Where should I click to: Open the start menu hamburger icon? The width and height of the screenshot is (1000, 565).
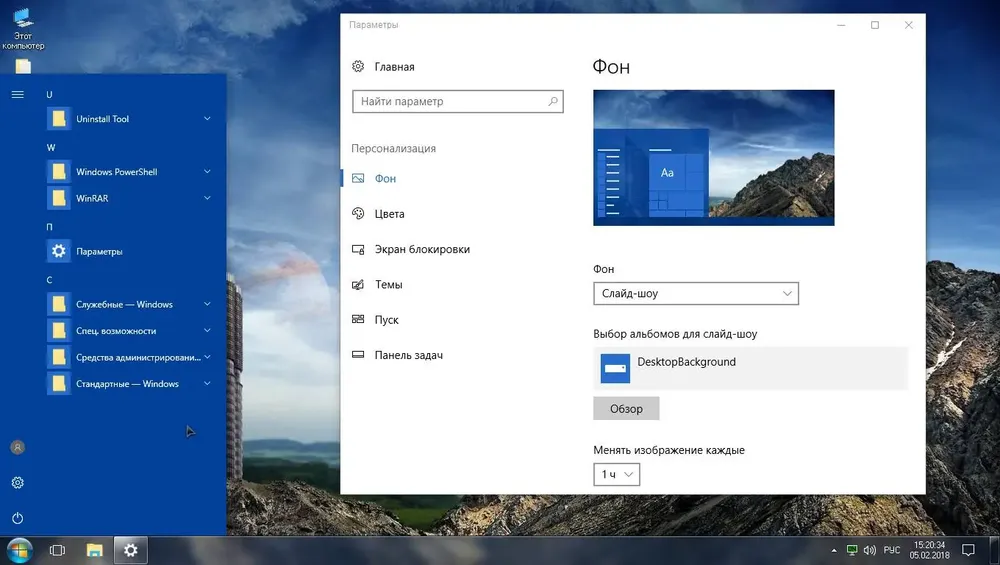click(17, 94)
